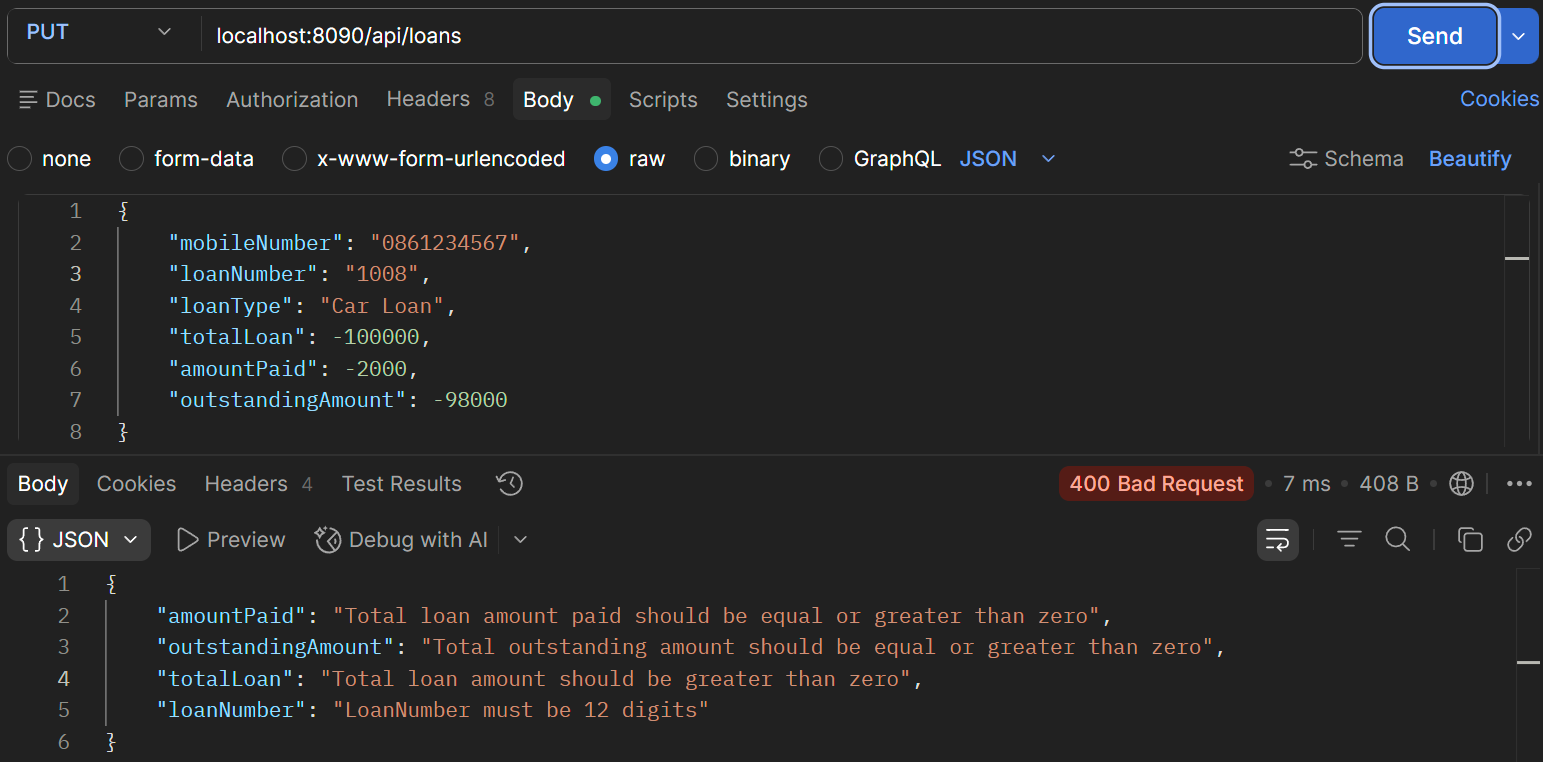Open the response JSON format dropdown
The image size is (1543, 762).
(x=79, y=540)
